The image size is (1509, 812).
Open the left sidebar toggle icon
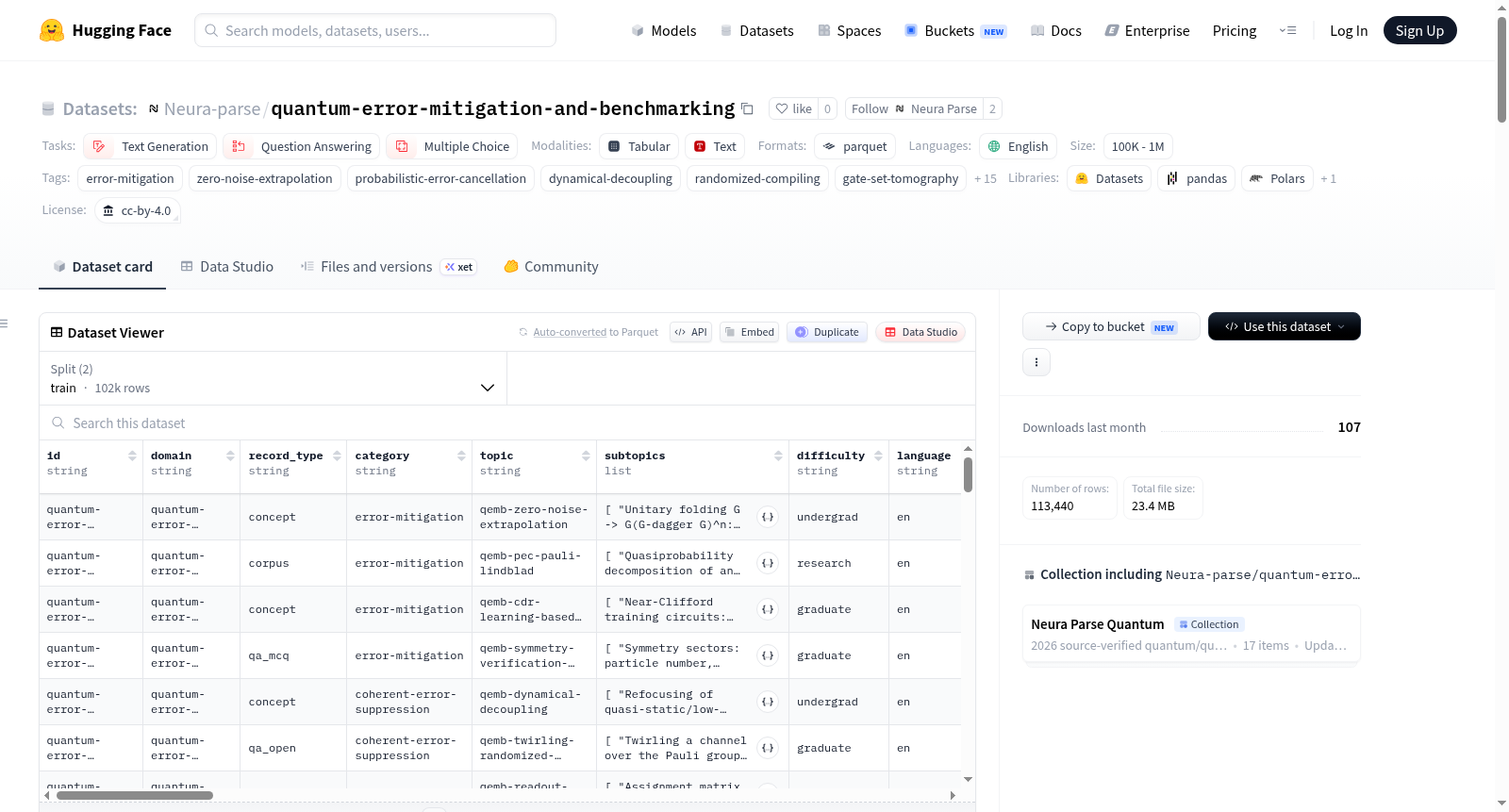coord(4,323)
